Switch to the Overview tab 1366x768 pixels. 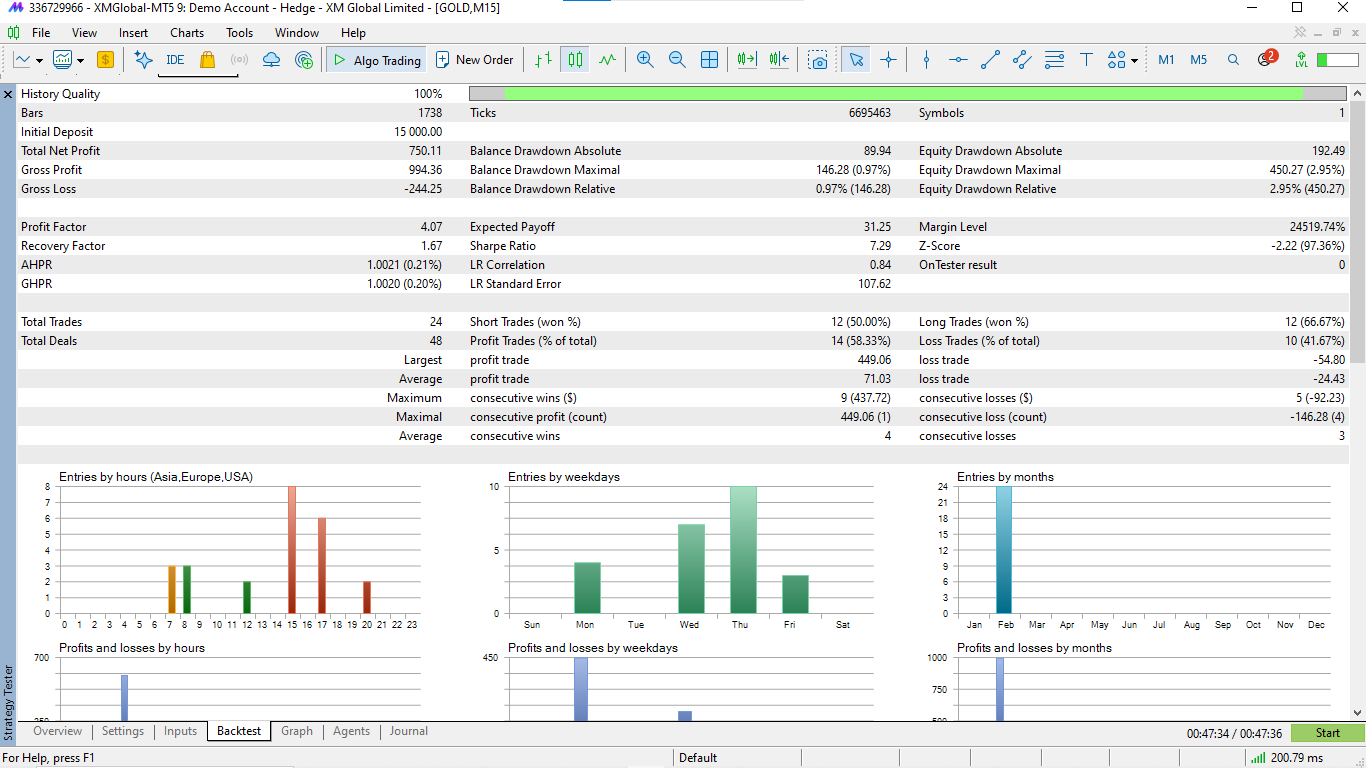coord(58,731)
